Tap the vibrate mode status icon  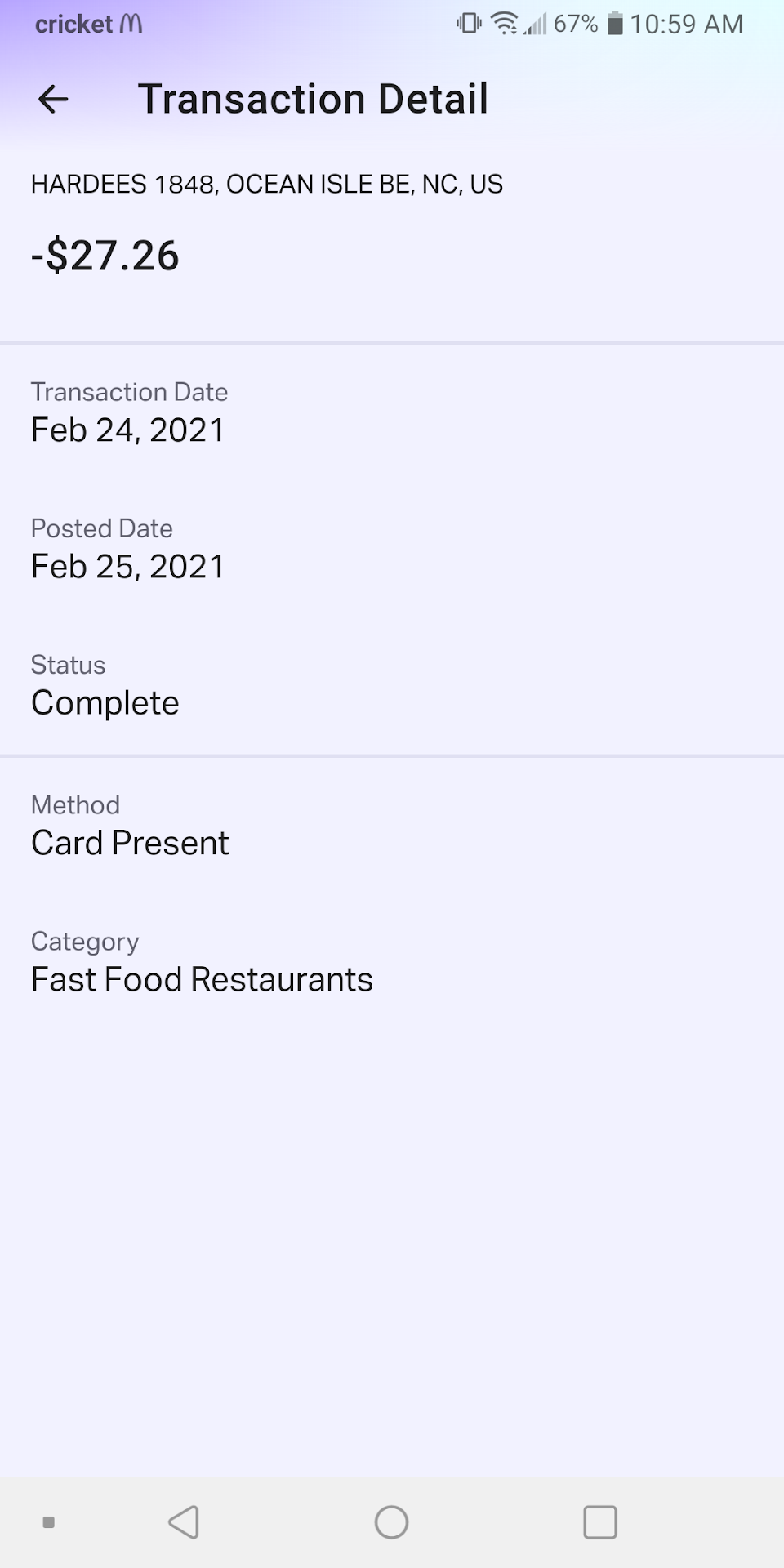click(469, 24)
